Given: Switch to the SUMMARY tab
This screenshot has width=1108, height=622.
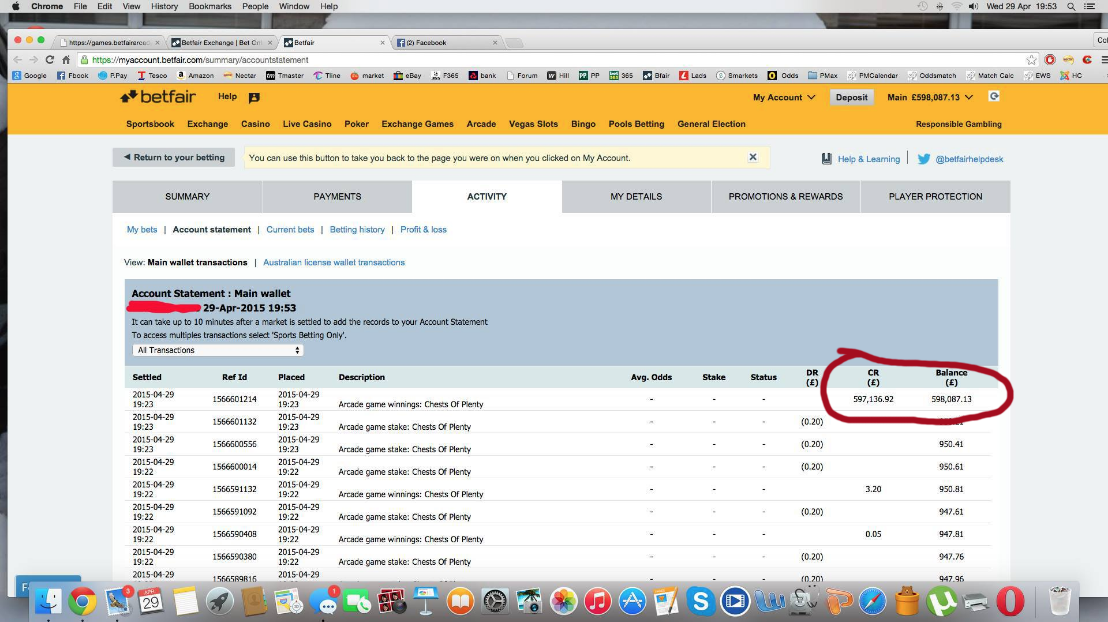Looking at the screenshot, I should pos(187,196).
